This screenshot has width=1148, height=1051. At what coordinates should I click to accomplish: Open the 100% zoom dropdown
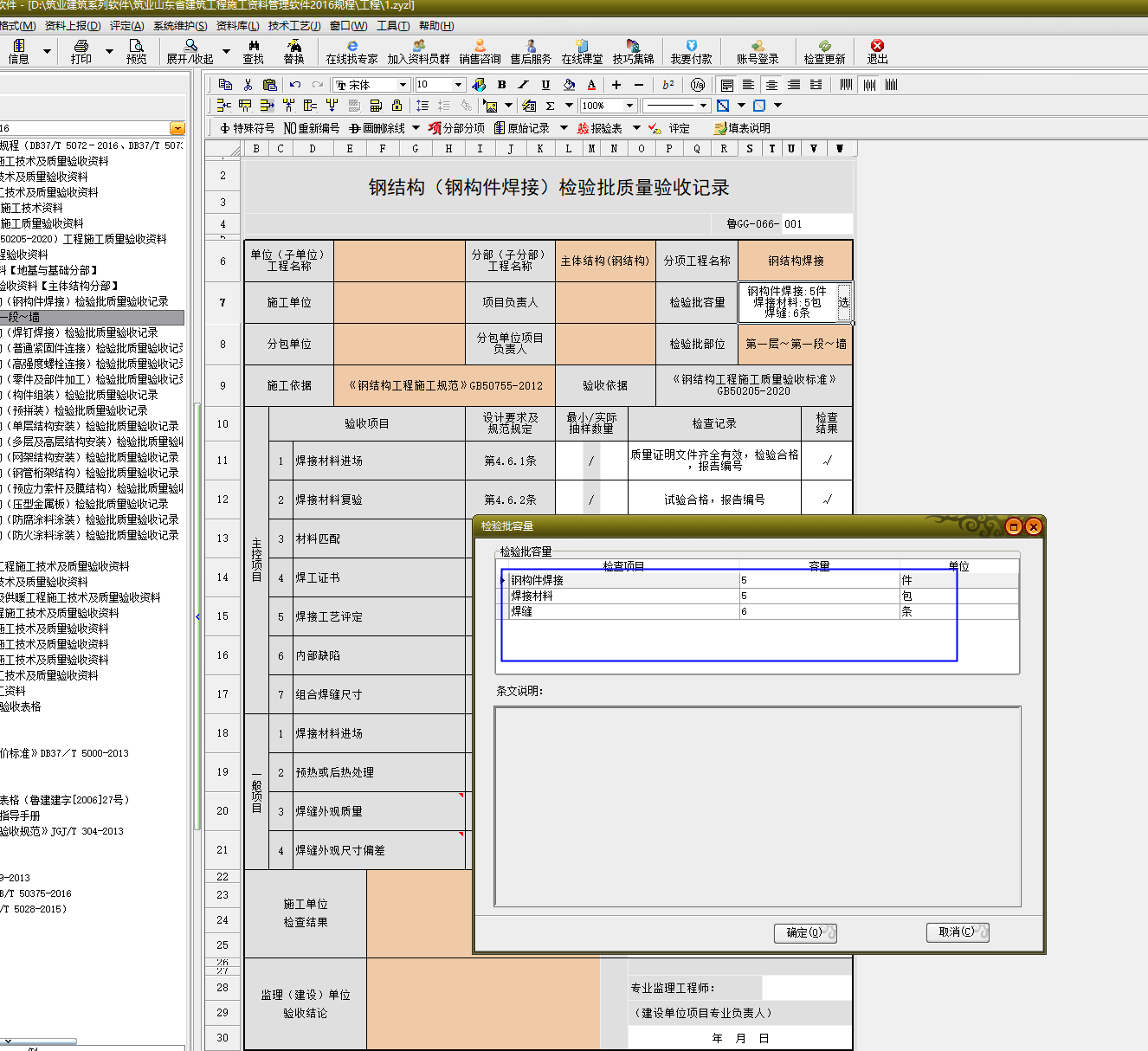tap(630, 106)
